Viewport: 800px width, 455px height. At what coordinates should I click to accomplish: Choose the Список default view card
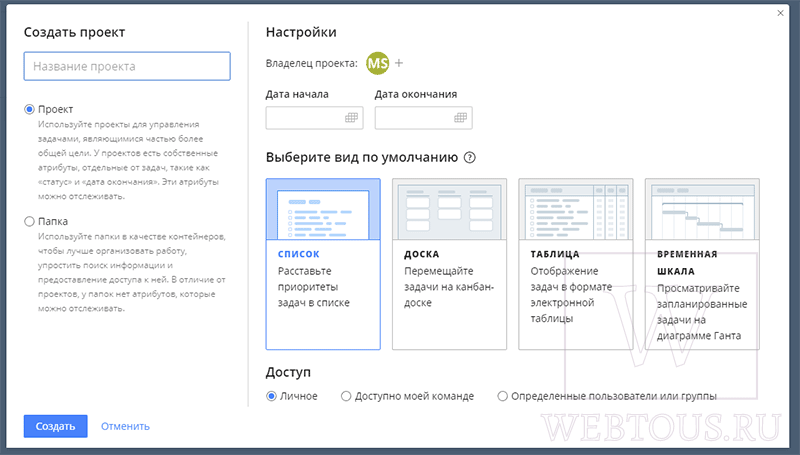323,264
